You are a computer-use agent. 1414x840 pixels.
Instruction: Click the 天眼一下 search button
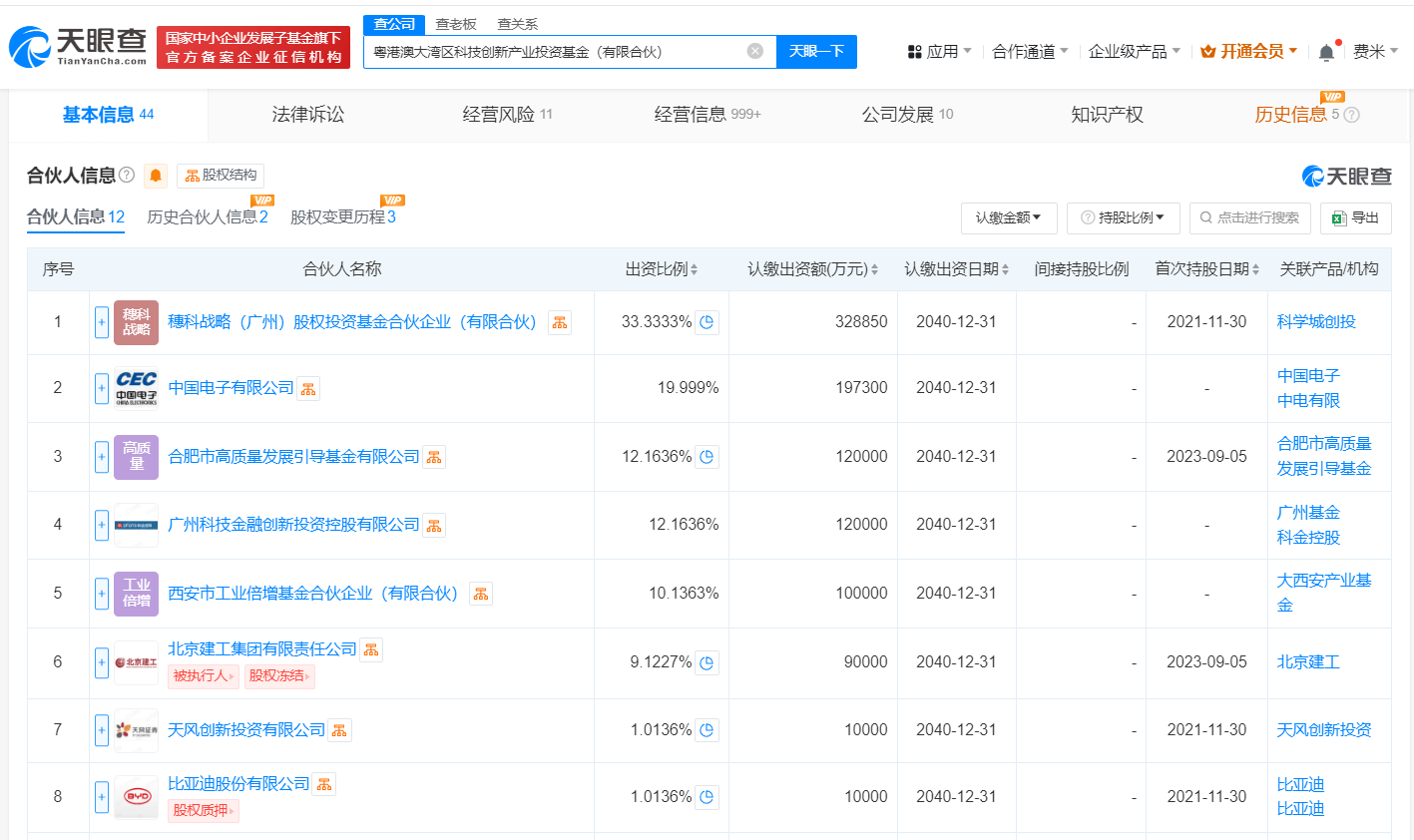[816, 51]
